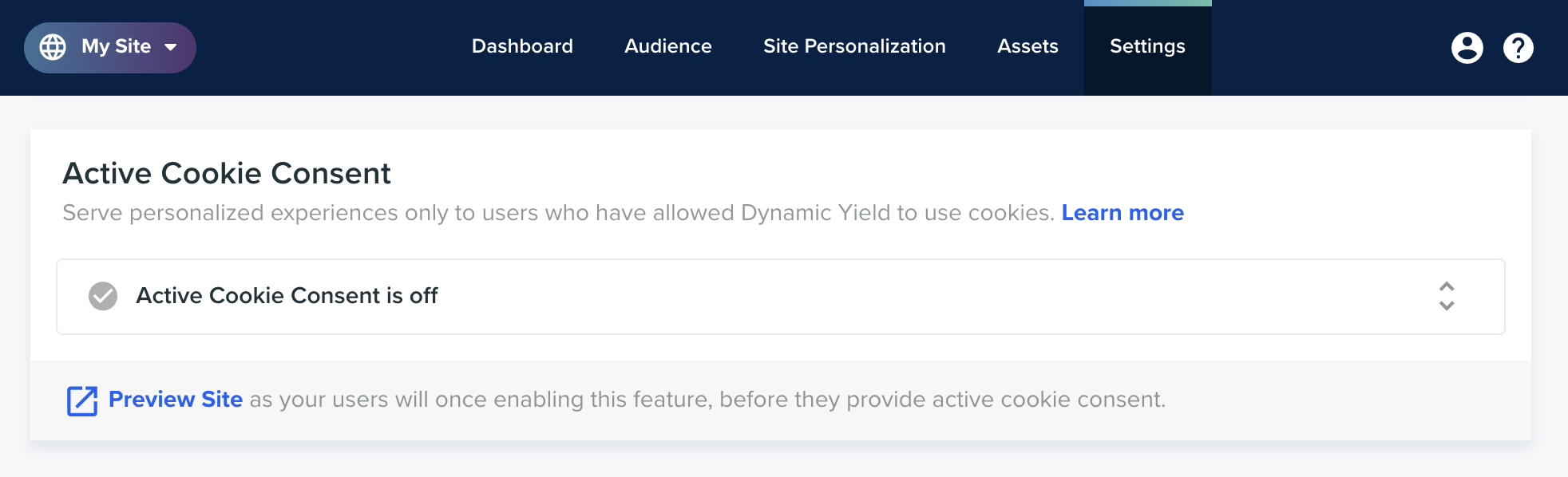The image size is (1568, 477).
Task: Click the globe icon beside My Site
Action: 53,47
